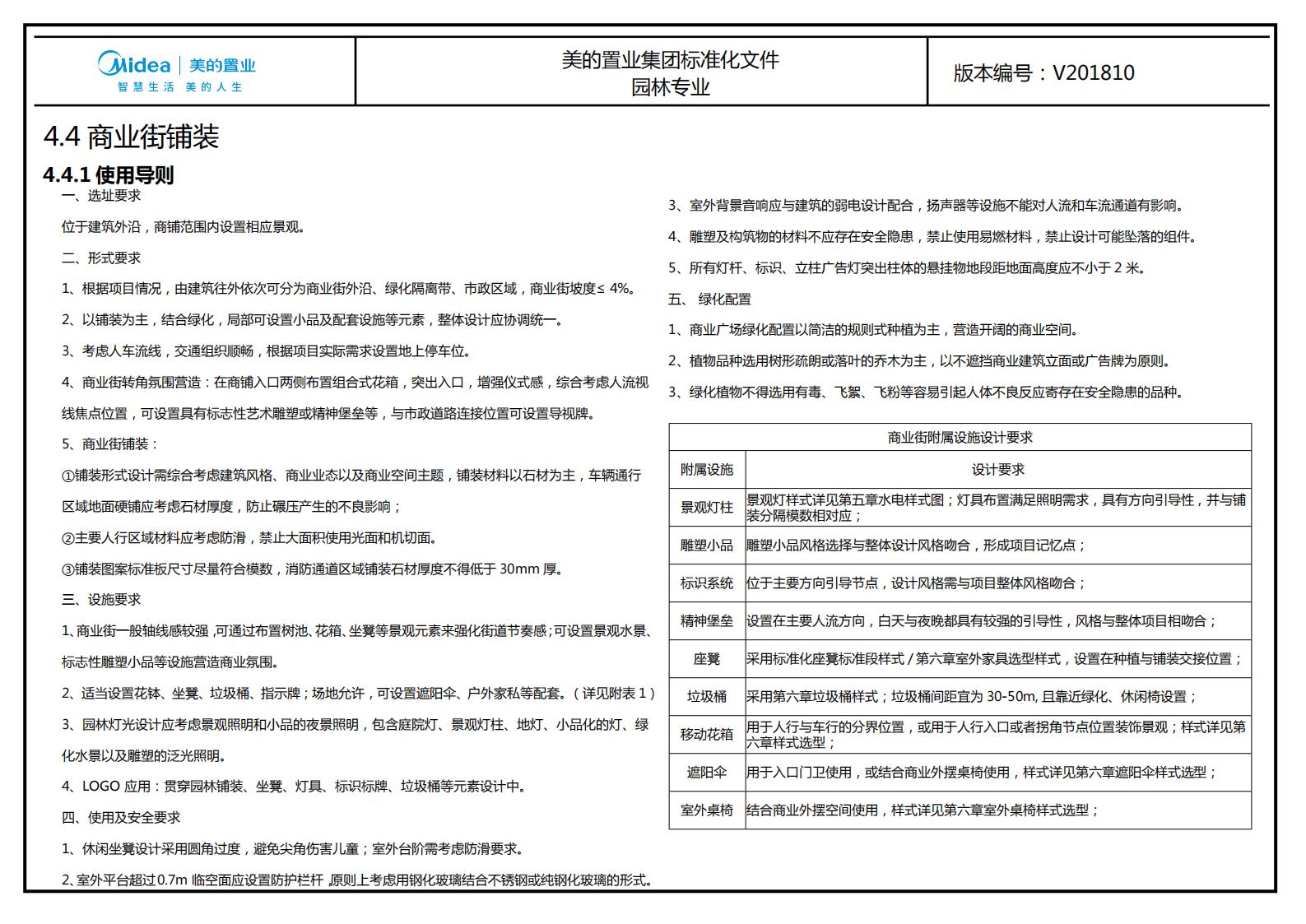Click the cell starting '景观灯样式详见第五章水电样式图'
The height and width of the screenshot is (924, 1306).
pos(997,508)
